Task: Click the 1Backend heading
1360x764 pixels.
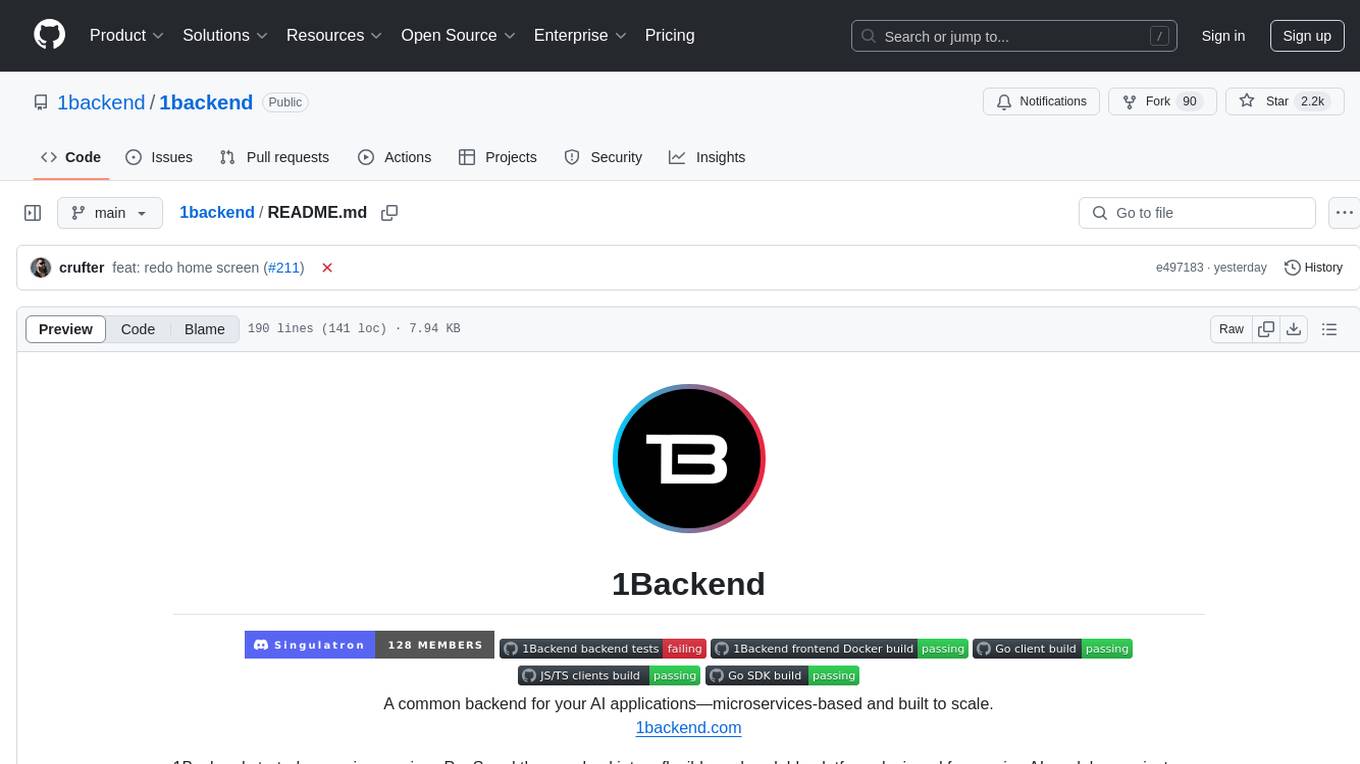Action: click(688, 584)
